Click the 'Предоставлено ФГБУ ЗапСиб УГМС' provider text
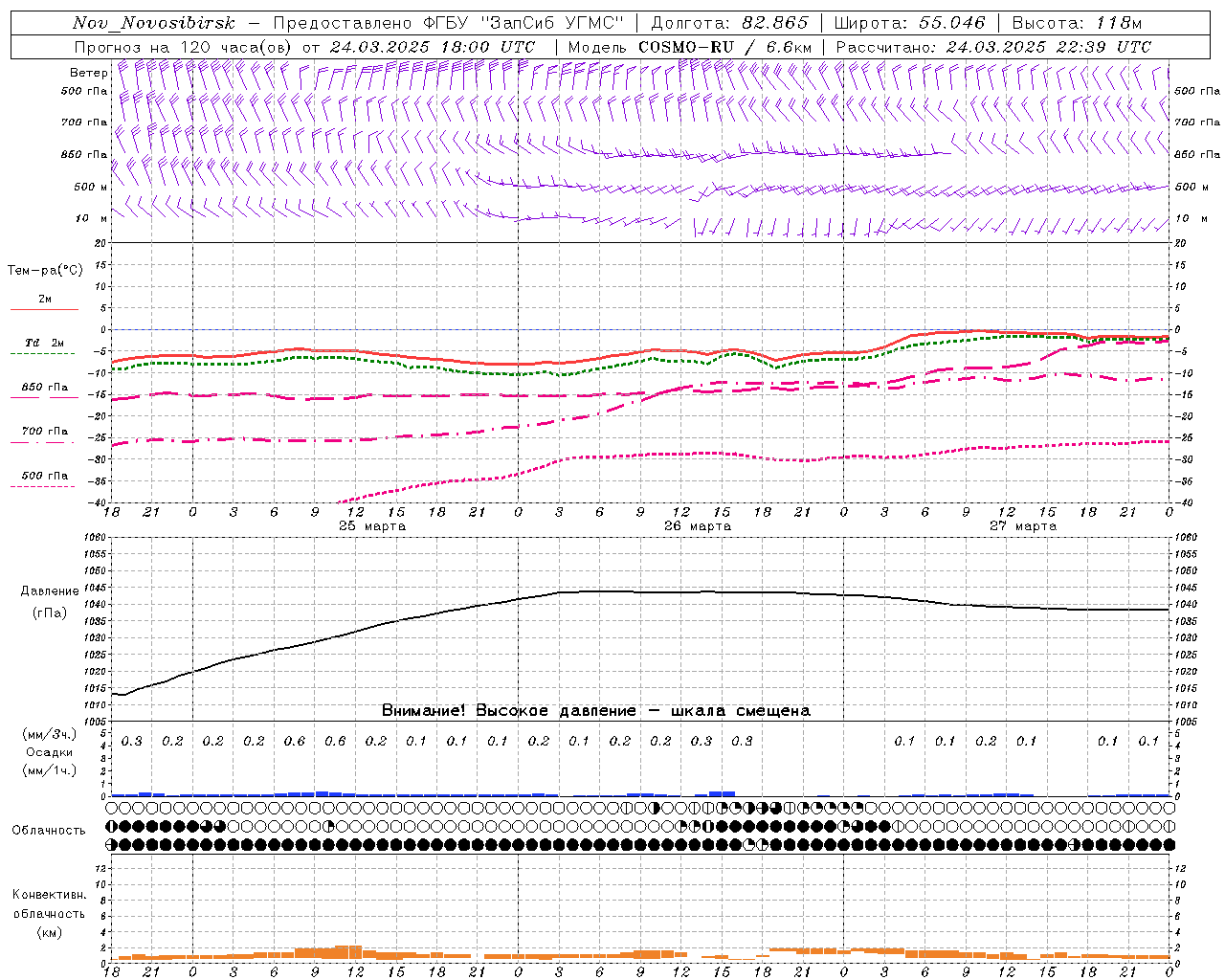The width and height of the screenshot is (1225, 980). 446,23
